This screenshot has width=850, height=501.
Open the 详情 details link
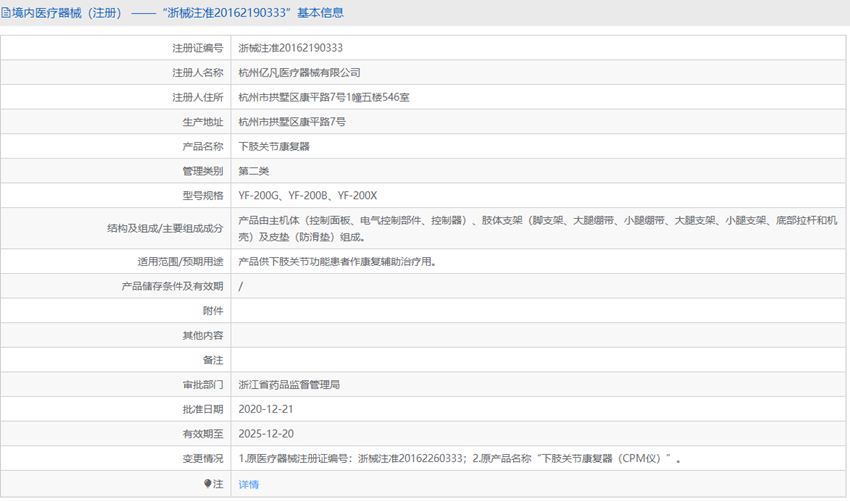[x=249, y=484]
